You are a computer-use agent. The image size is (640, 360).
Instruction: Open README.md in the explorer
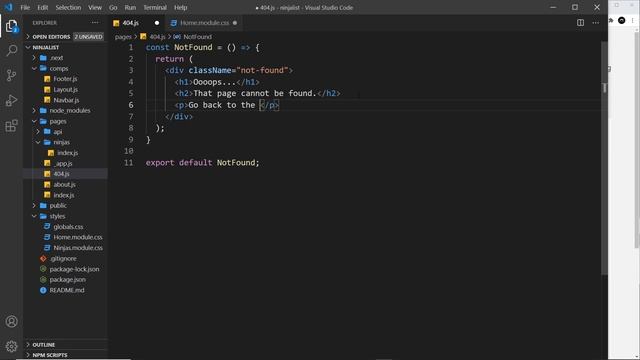tap(65, 290)
